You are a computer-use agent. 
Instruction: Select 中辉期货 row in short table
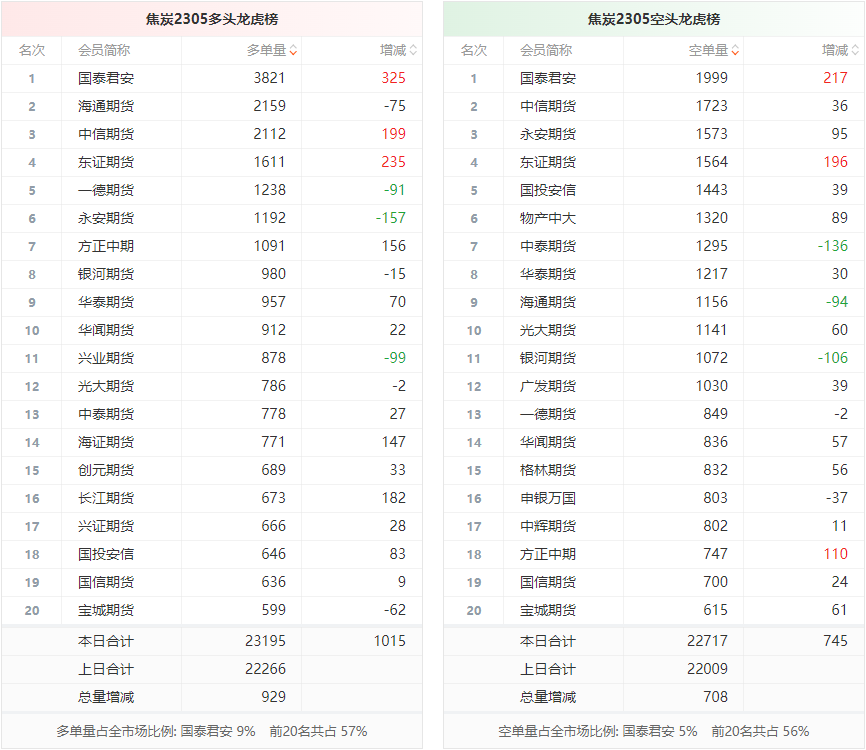(x=547, y=526)
